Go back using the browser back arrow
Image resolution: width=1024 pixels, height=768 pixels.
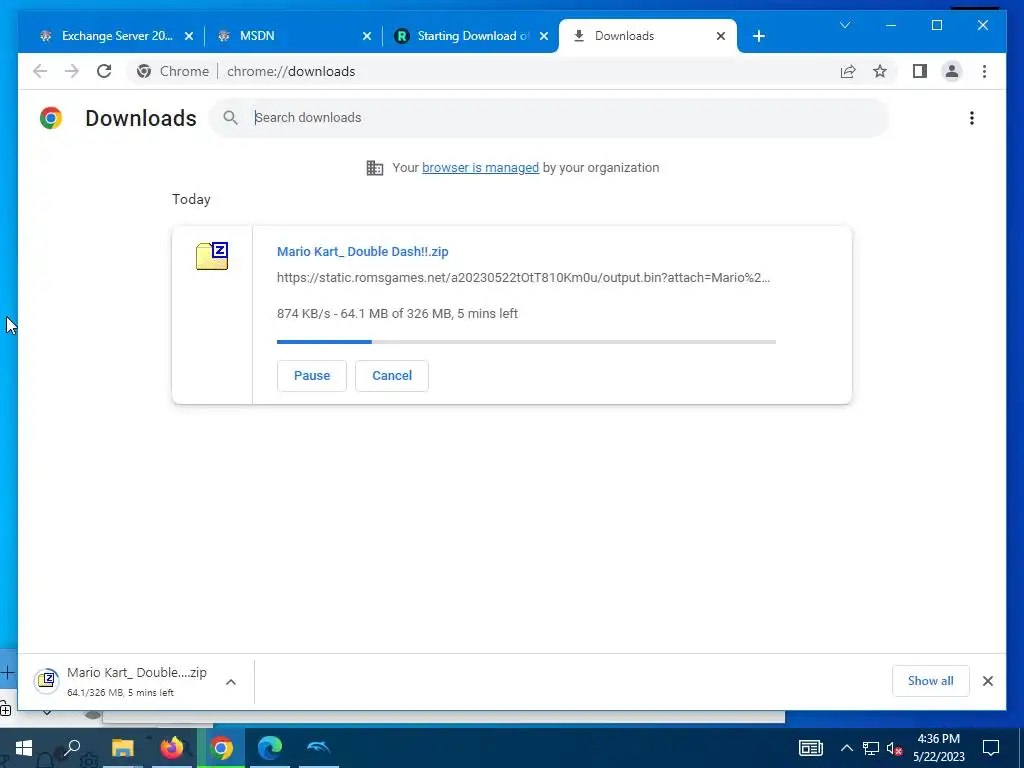(x=40, y=71)
